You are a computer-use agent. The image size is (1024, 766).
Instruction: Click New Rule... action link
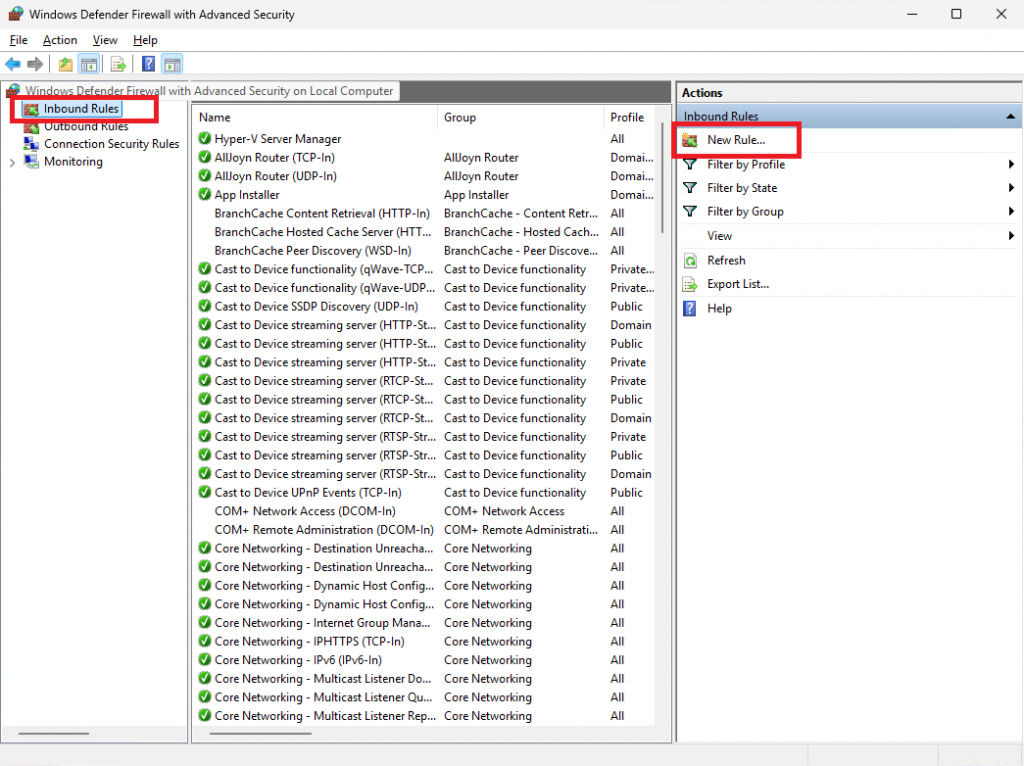[x=736, y=140]
